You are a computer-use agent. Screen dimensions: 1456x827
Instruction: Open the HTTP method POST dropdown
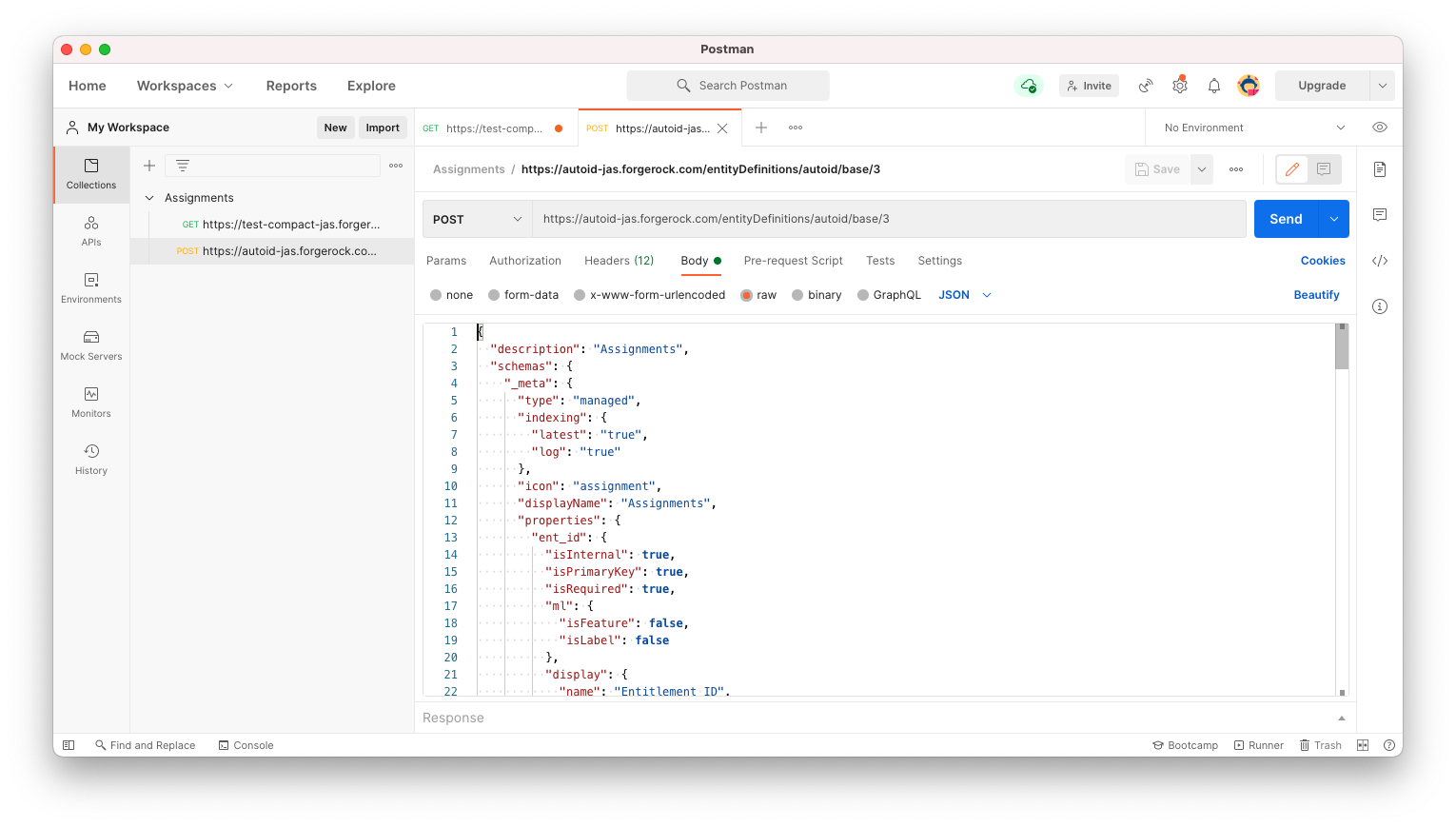(x=477, y=219)
